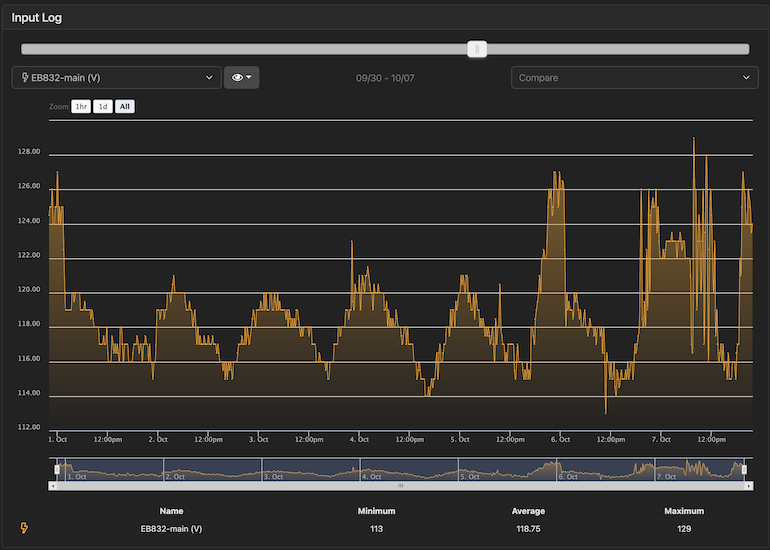The height and width of the screenshot is (550, 770).
Task: Click the navigator scrollbar center grip
Action: coord(400,486)
